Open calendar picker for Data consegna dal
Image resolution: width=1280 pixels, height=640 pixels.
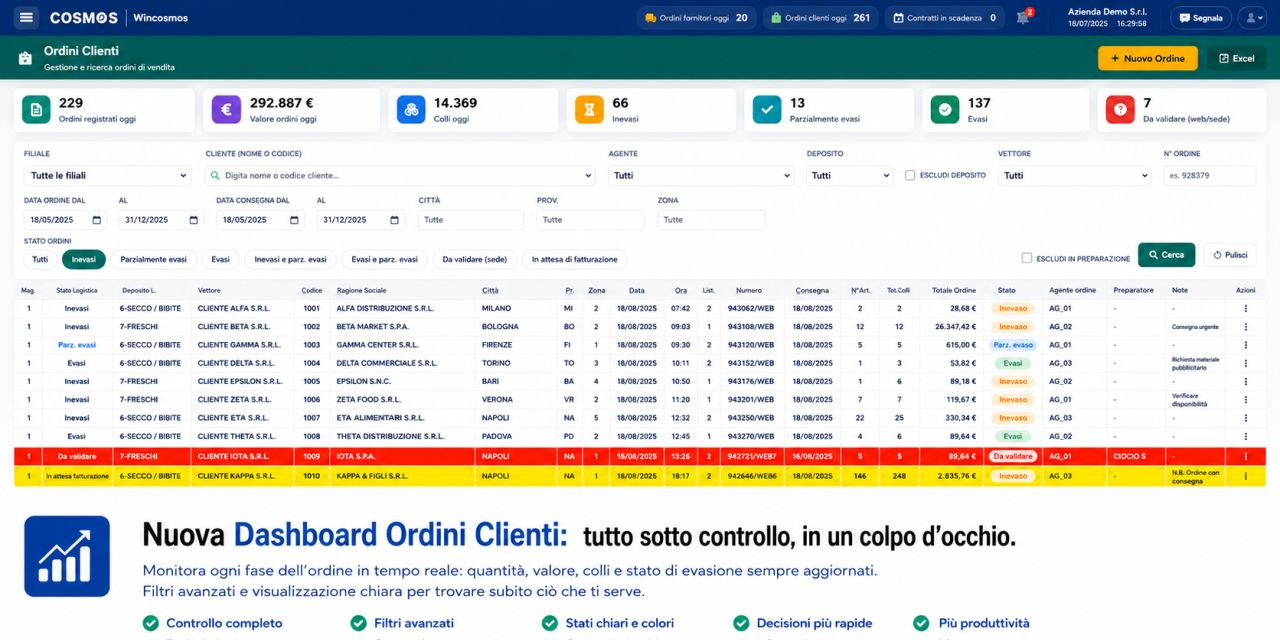[295, 220]
